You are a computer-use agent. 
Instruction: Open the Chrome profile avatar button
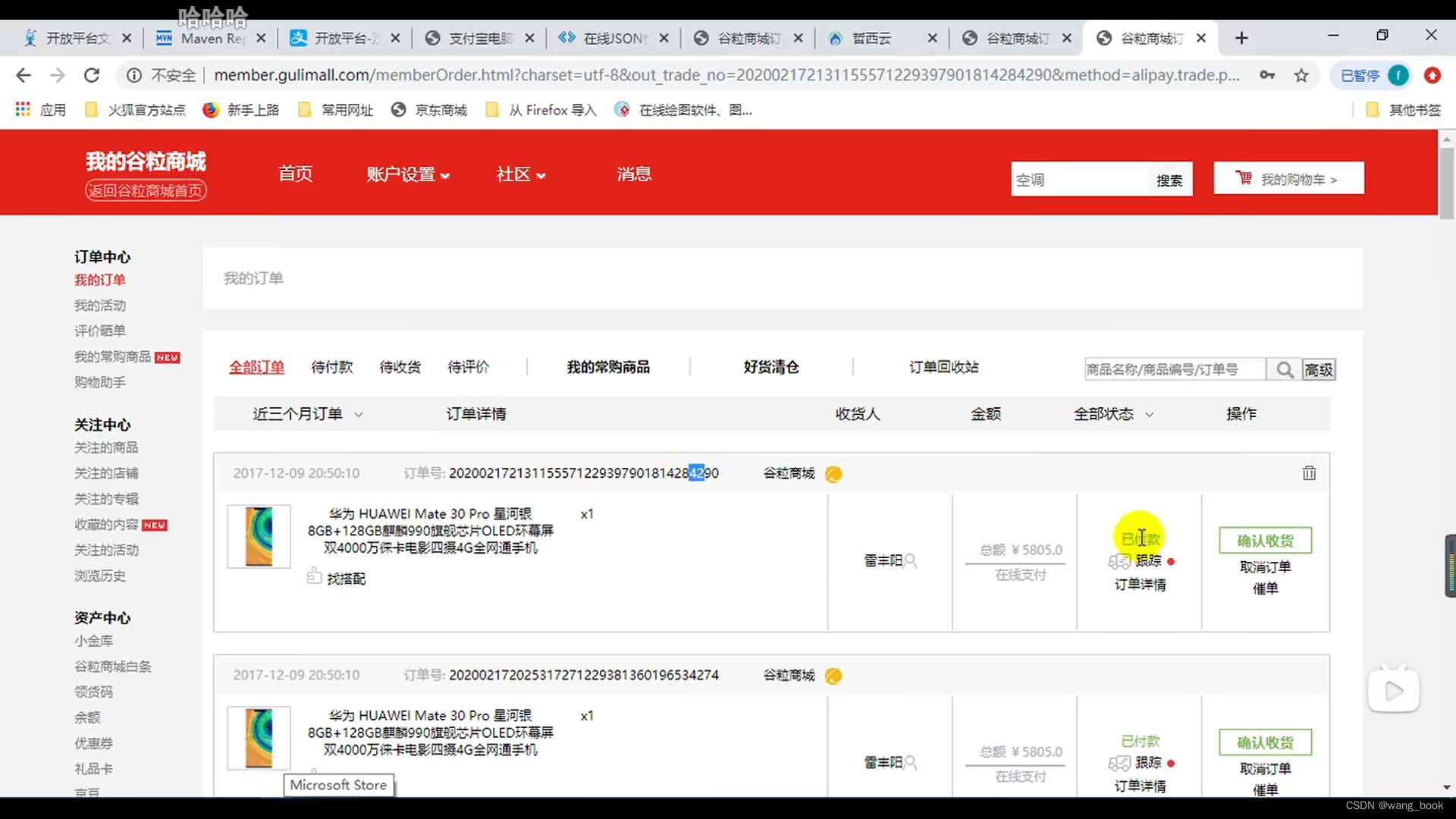[1398, 75]
